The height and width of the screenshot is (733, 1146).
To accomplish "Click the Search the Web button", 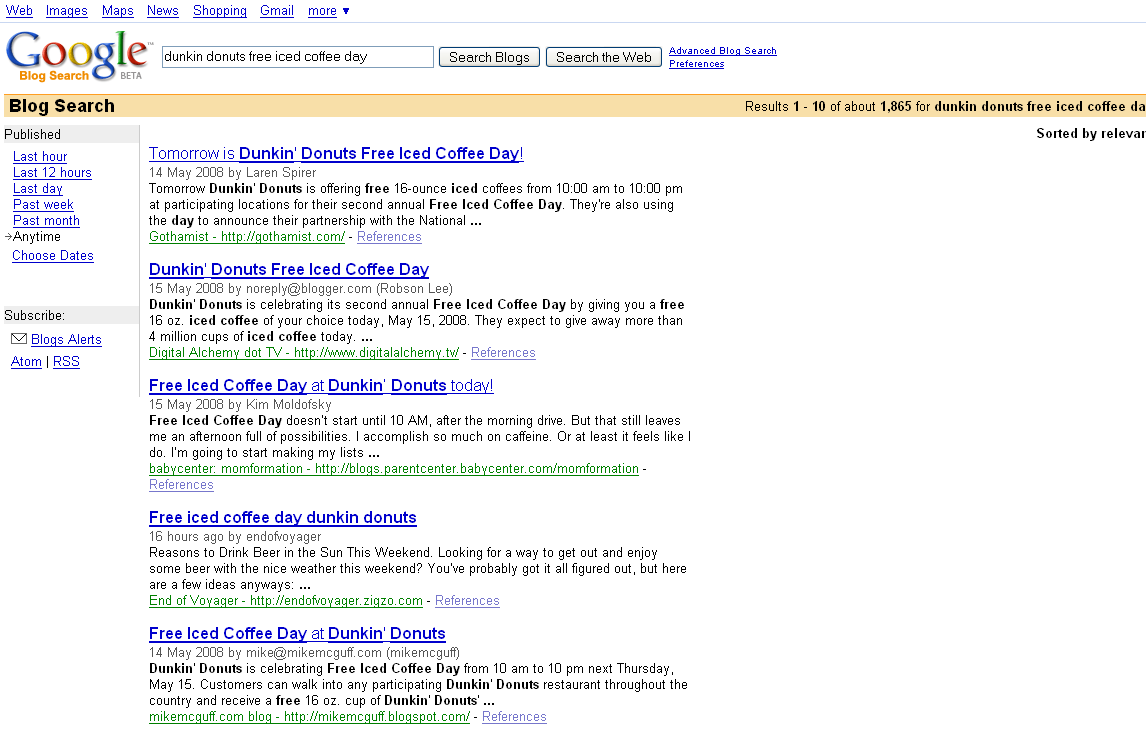I will point(604,57).
